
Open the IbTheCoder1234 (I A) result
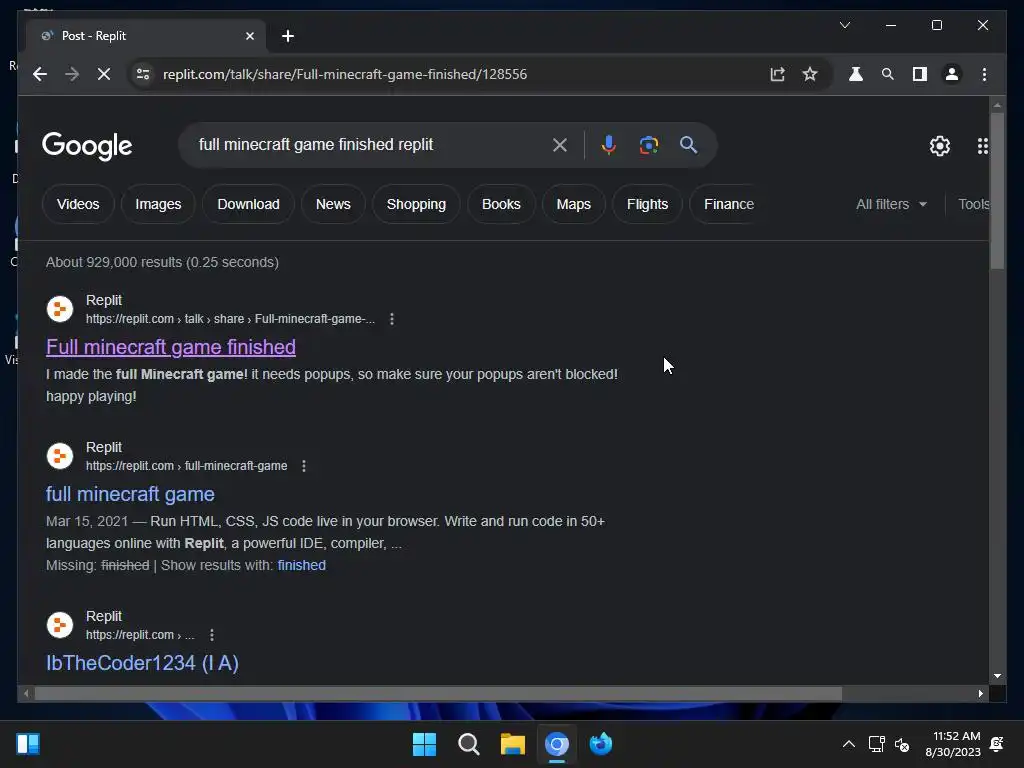click(142, 663)
